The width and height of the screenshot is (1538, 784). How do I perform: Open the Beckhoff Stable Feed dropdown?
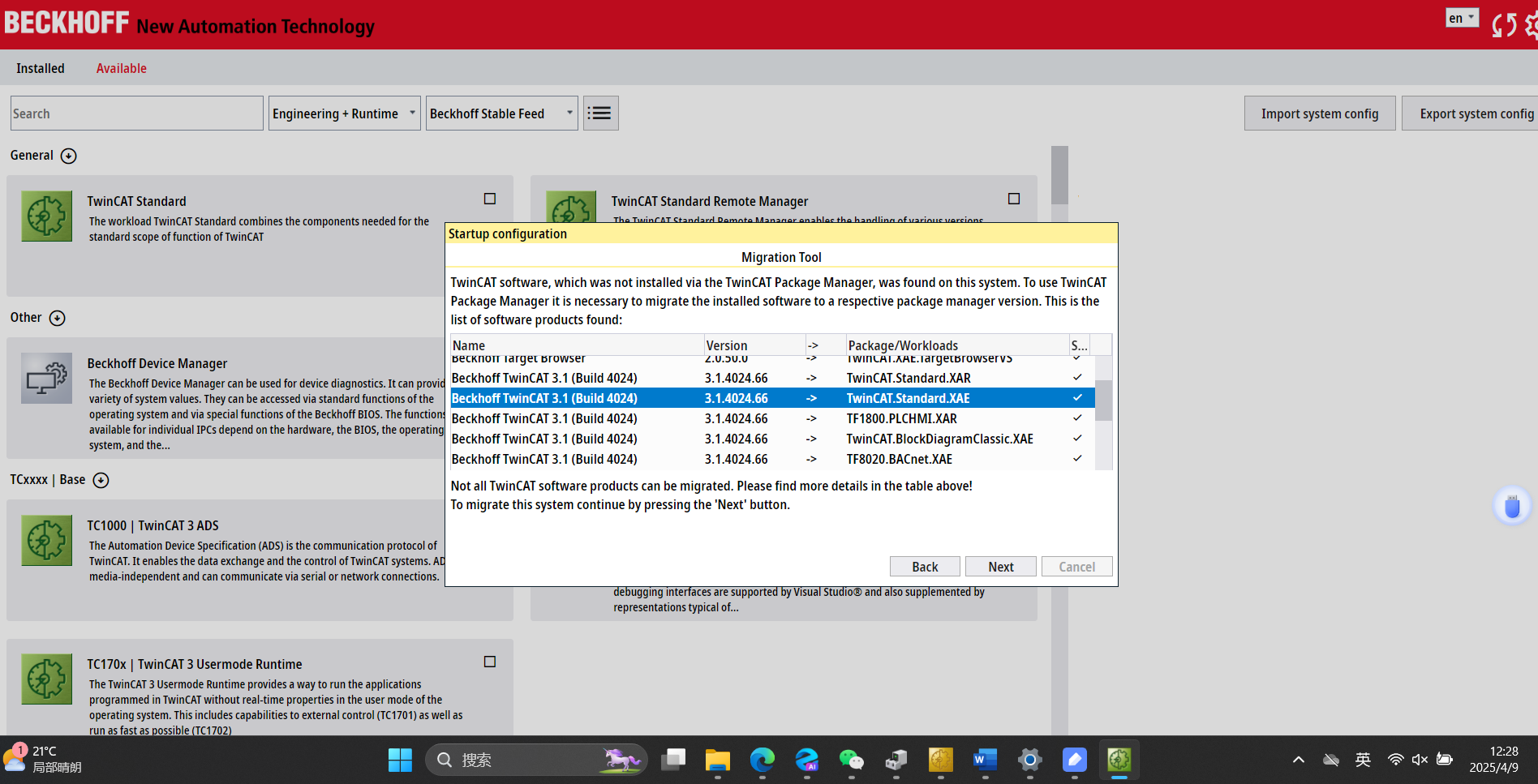click(502, 114)
